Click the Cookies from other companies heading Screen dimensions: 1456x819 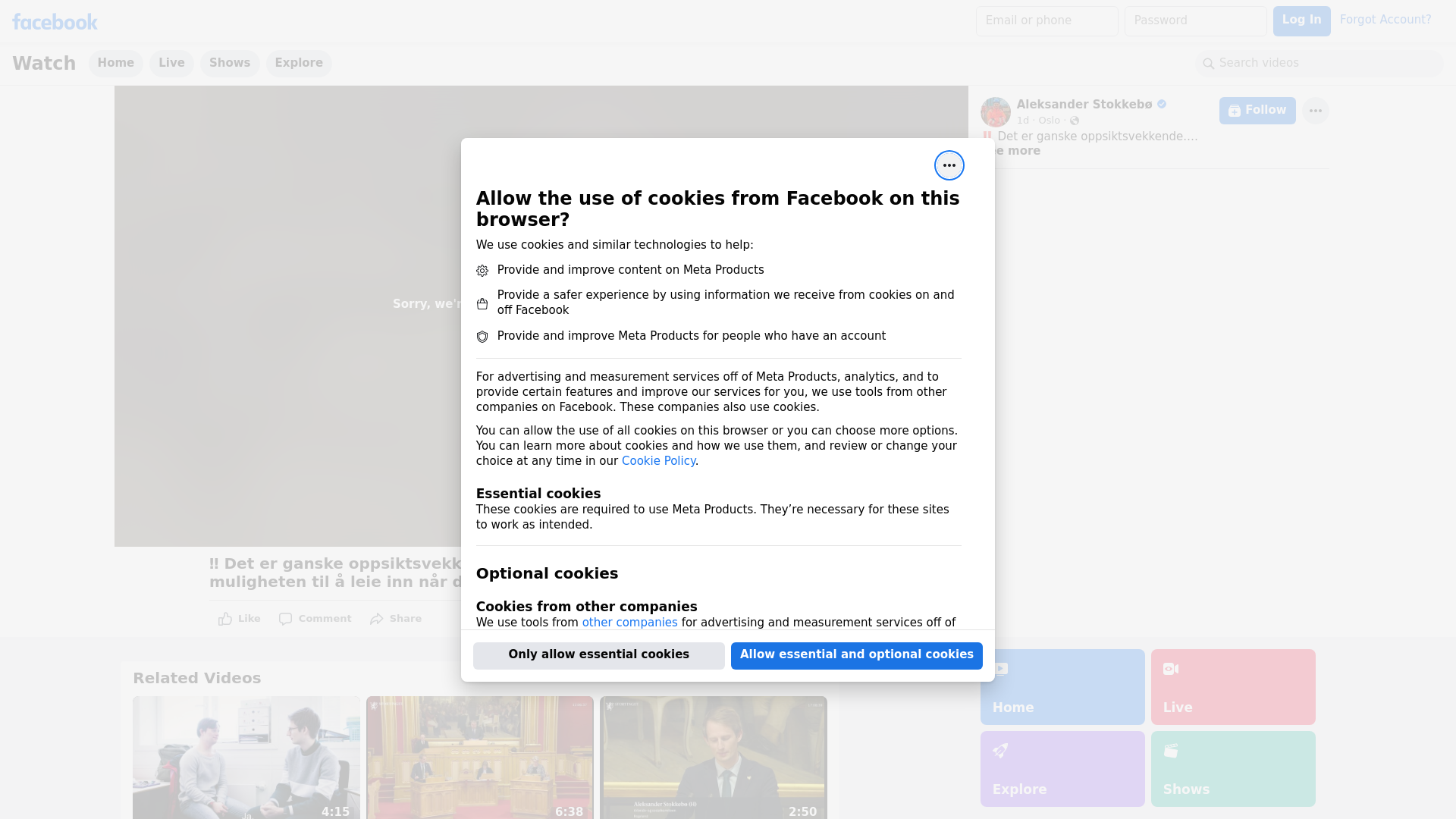pyautogui.click(x=587, y=607)
